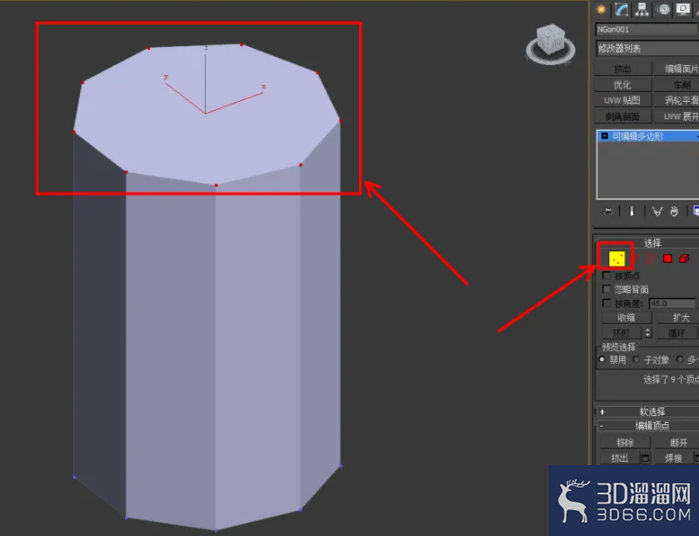Click the 选择了 9 个顶点 status text
Viewport: 699px width, 536px height.
670,379
